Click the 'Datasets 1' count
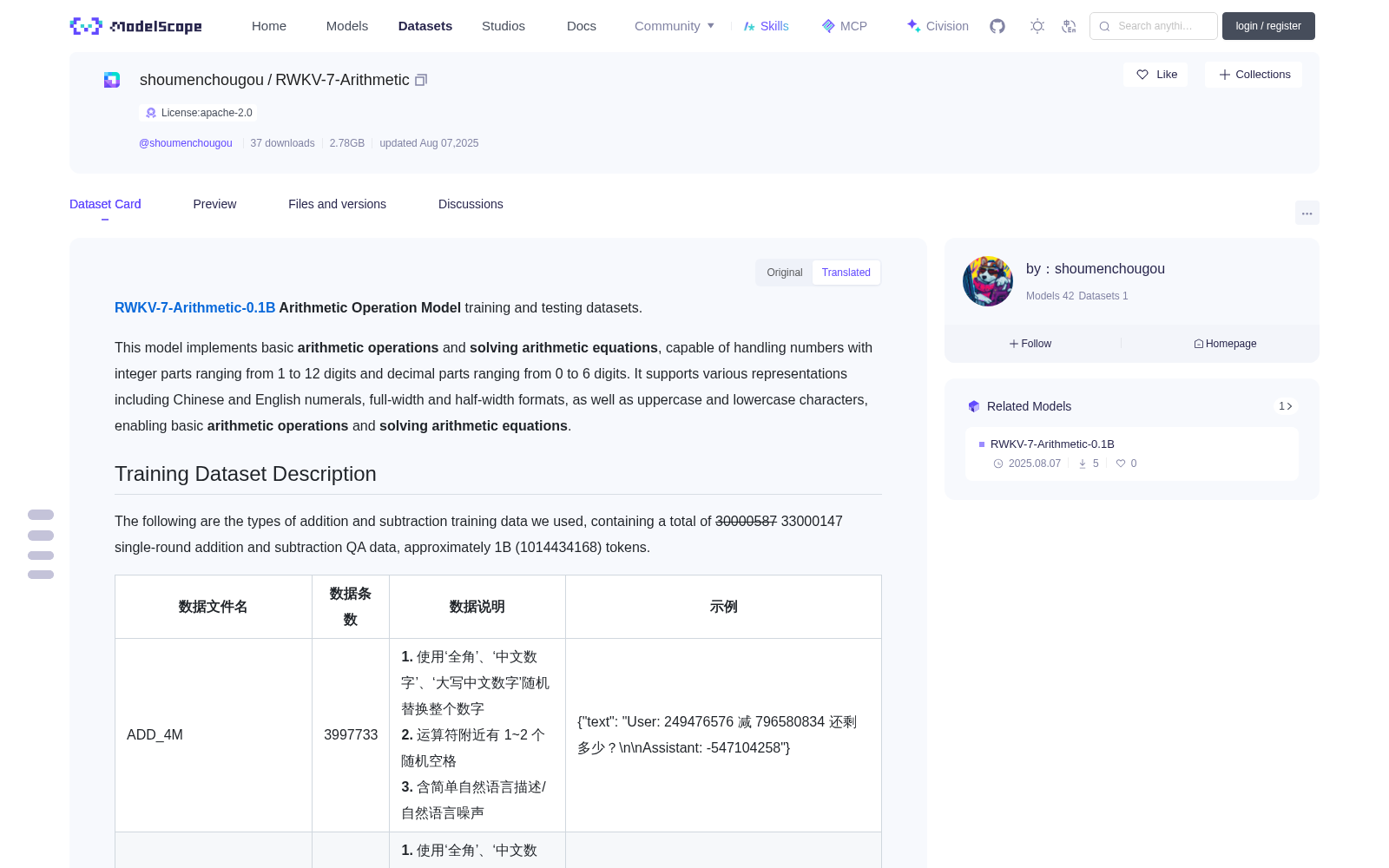The image size is (1389, 868). 1103,296
